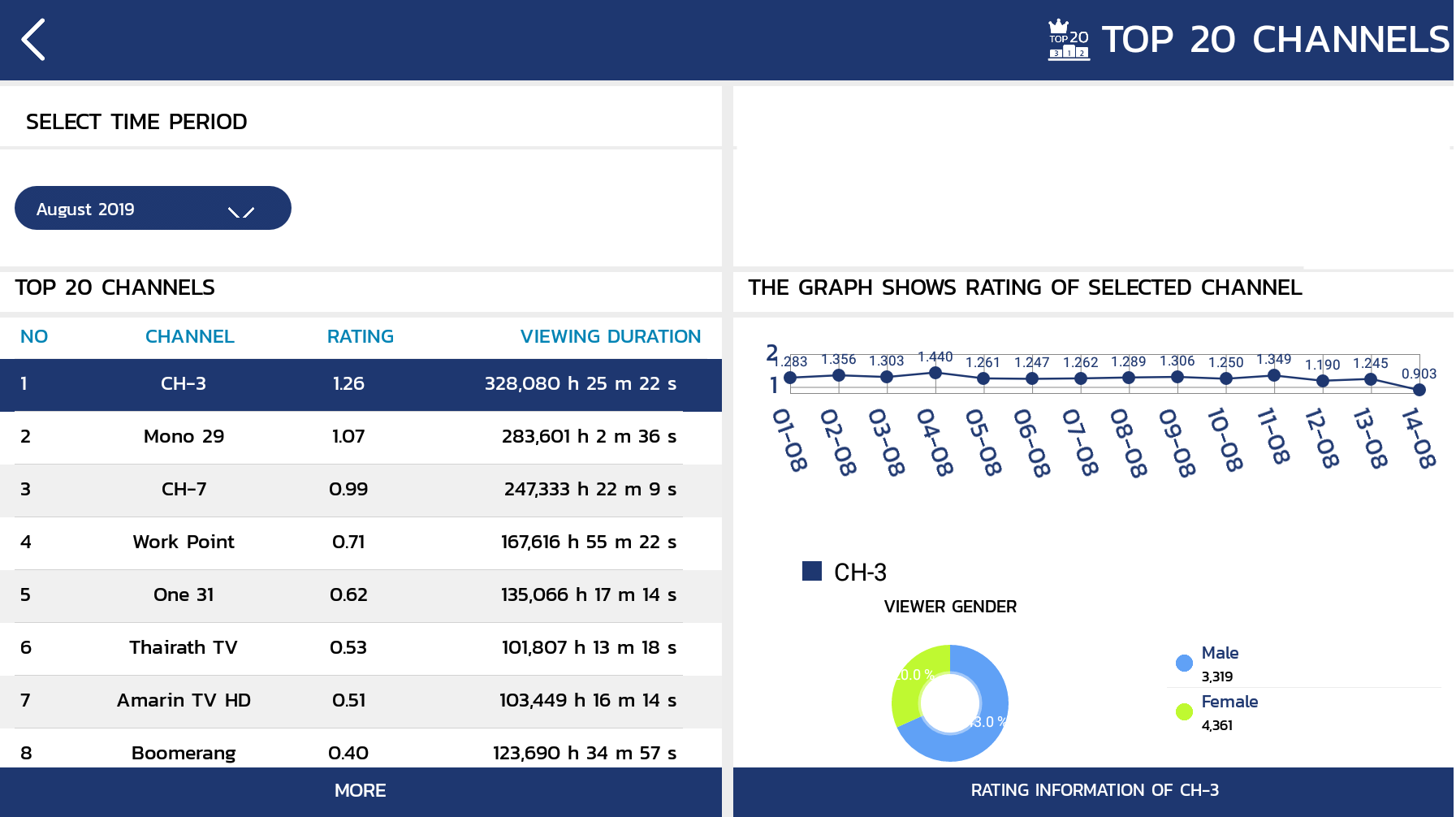
Task: Click the VIEWING DURATION column header
Action: click(611, 336)
